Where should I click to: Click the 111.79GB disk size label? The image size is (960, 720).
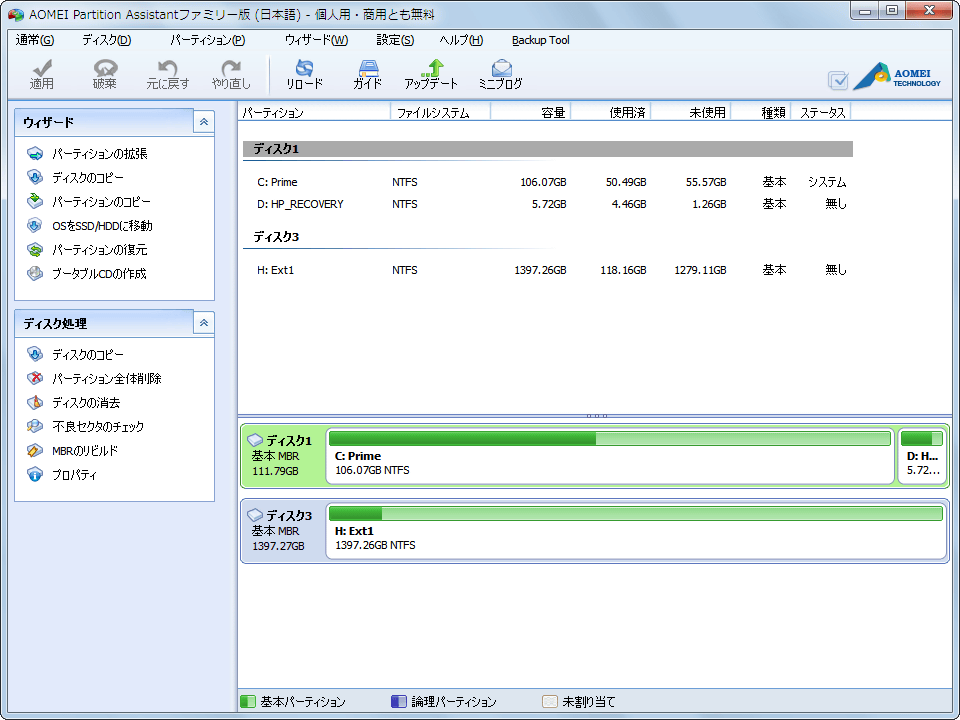pyautogui.click(x=276, y=471)
